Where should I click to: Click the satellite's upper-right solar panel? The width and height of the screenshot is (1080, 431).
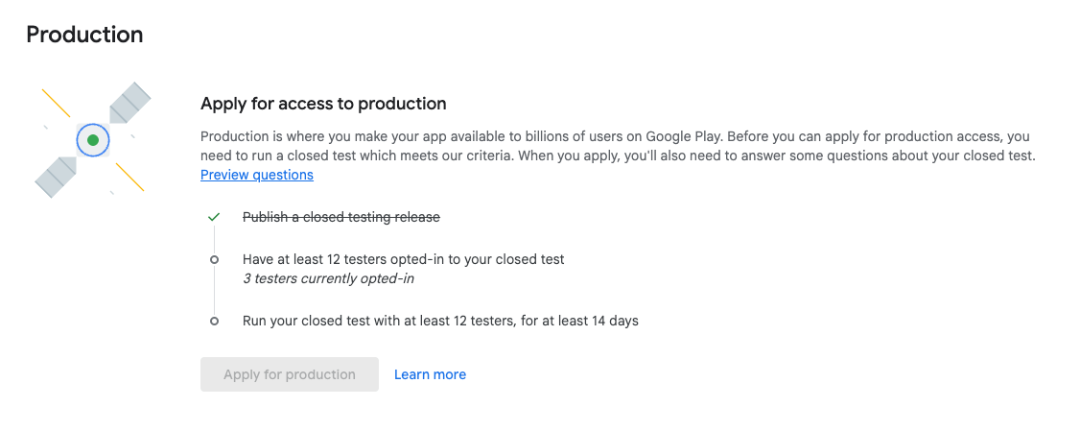click(130, 103)
